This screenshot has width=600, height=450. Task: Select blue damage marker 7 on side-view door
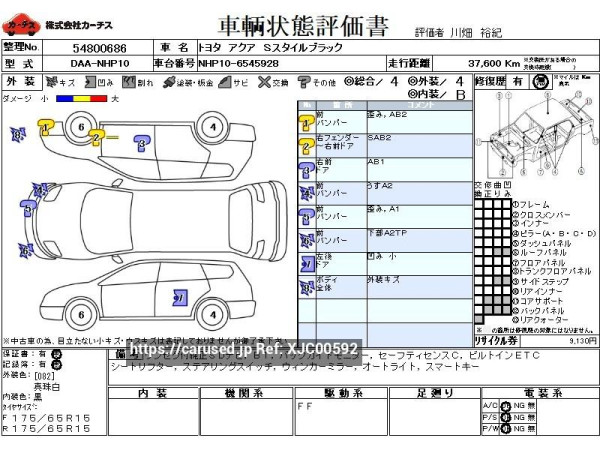(x=179, y=296)
